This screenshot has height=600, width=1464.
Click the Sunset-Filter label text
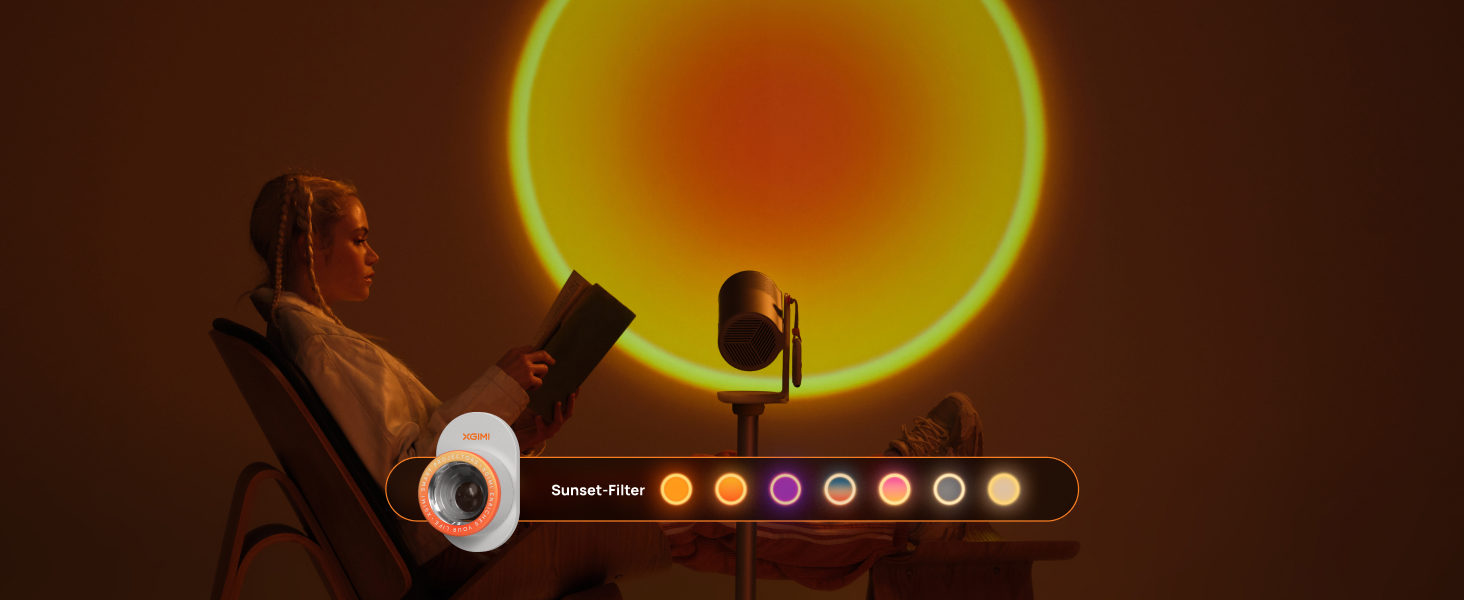click(x=598, y=490)
